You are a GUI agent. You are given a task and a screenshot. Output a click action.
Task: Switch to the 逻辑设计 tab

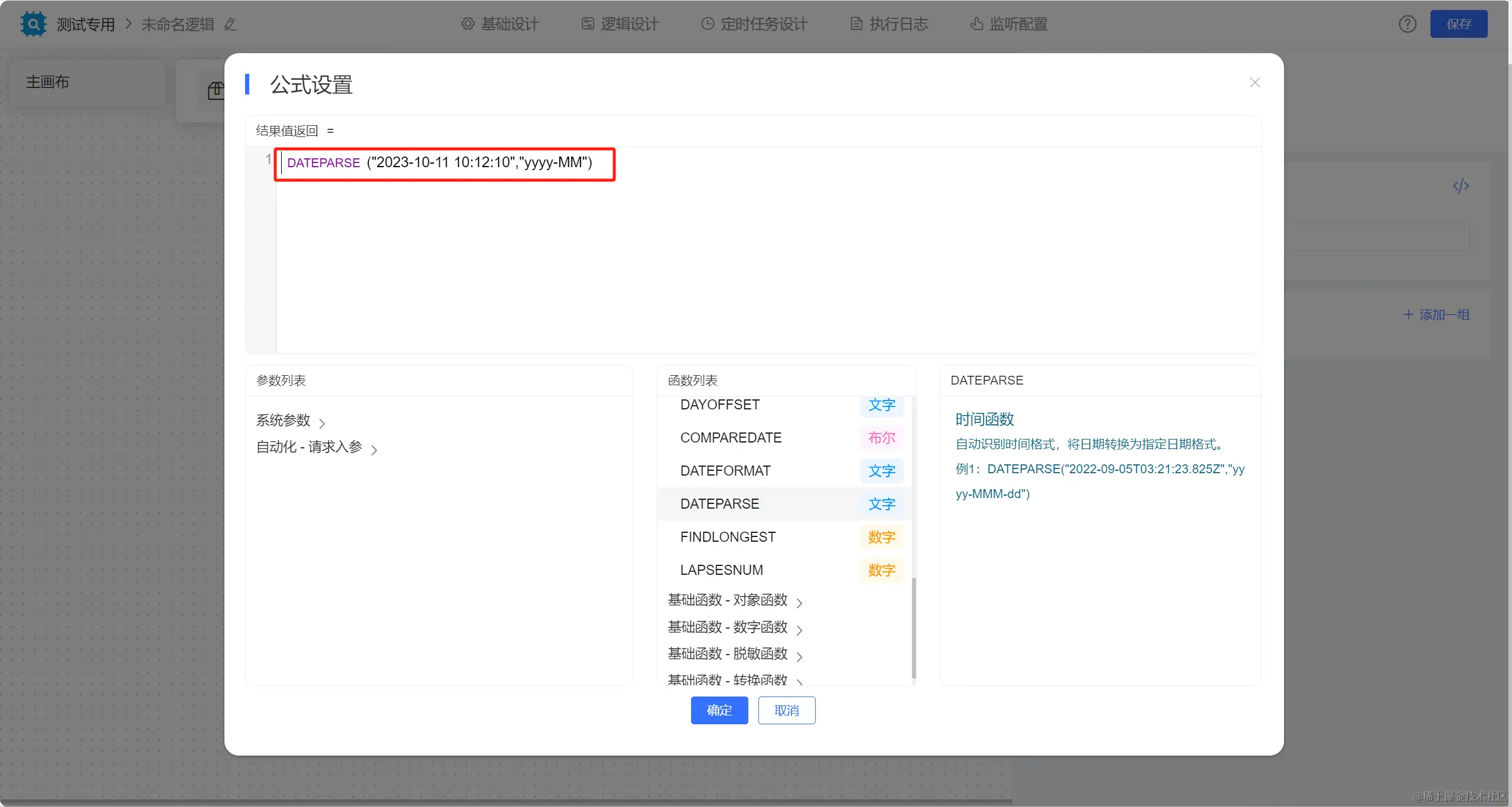coord(620,24)
